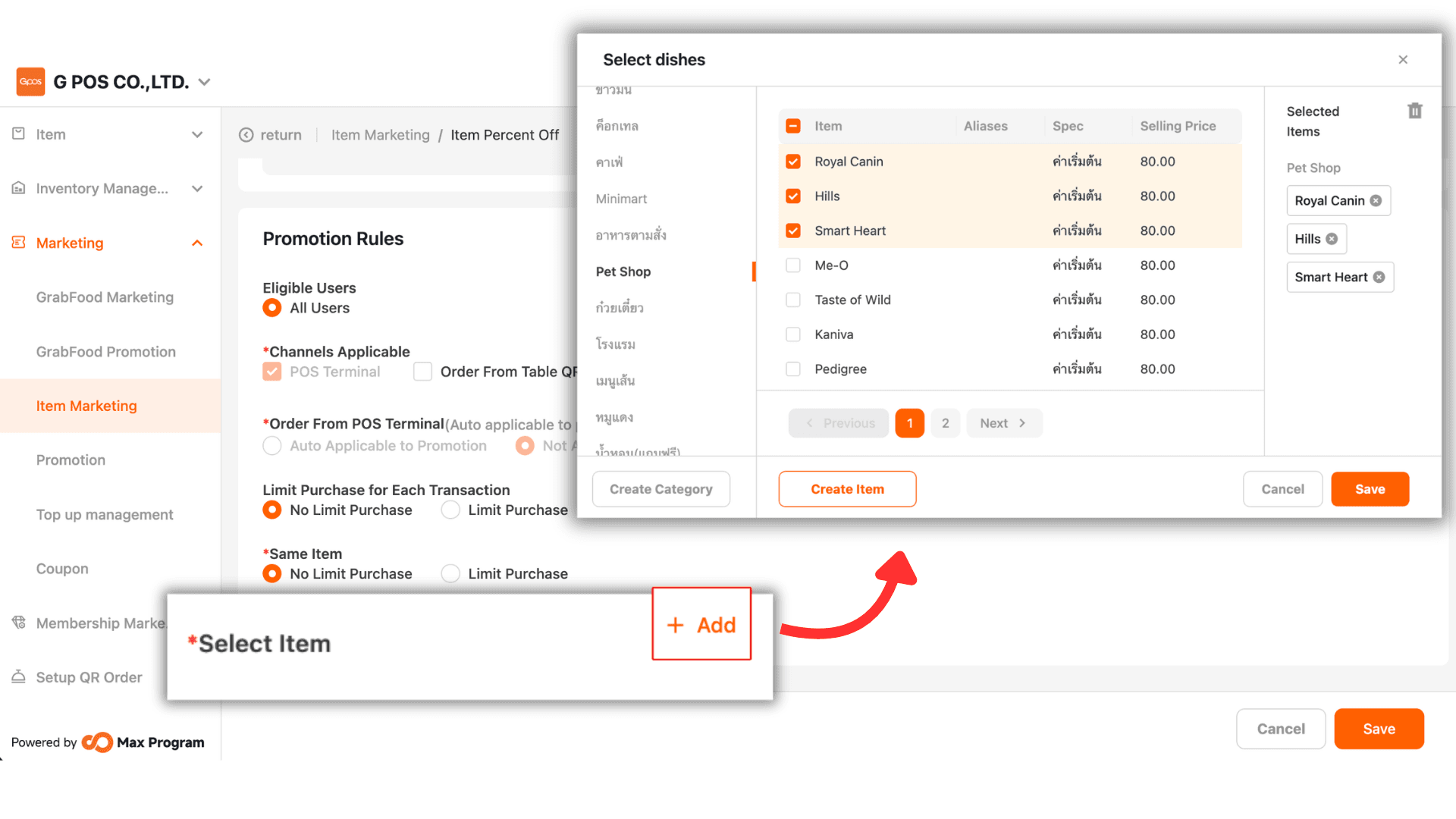This screenshot has height=819, width=1456.
Task: Save the selected dishes in dialog
Action: click(1370, 489)
